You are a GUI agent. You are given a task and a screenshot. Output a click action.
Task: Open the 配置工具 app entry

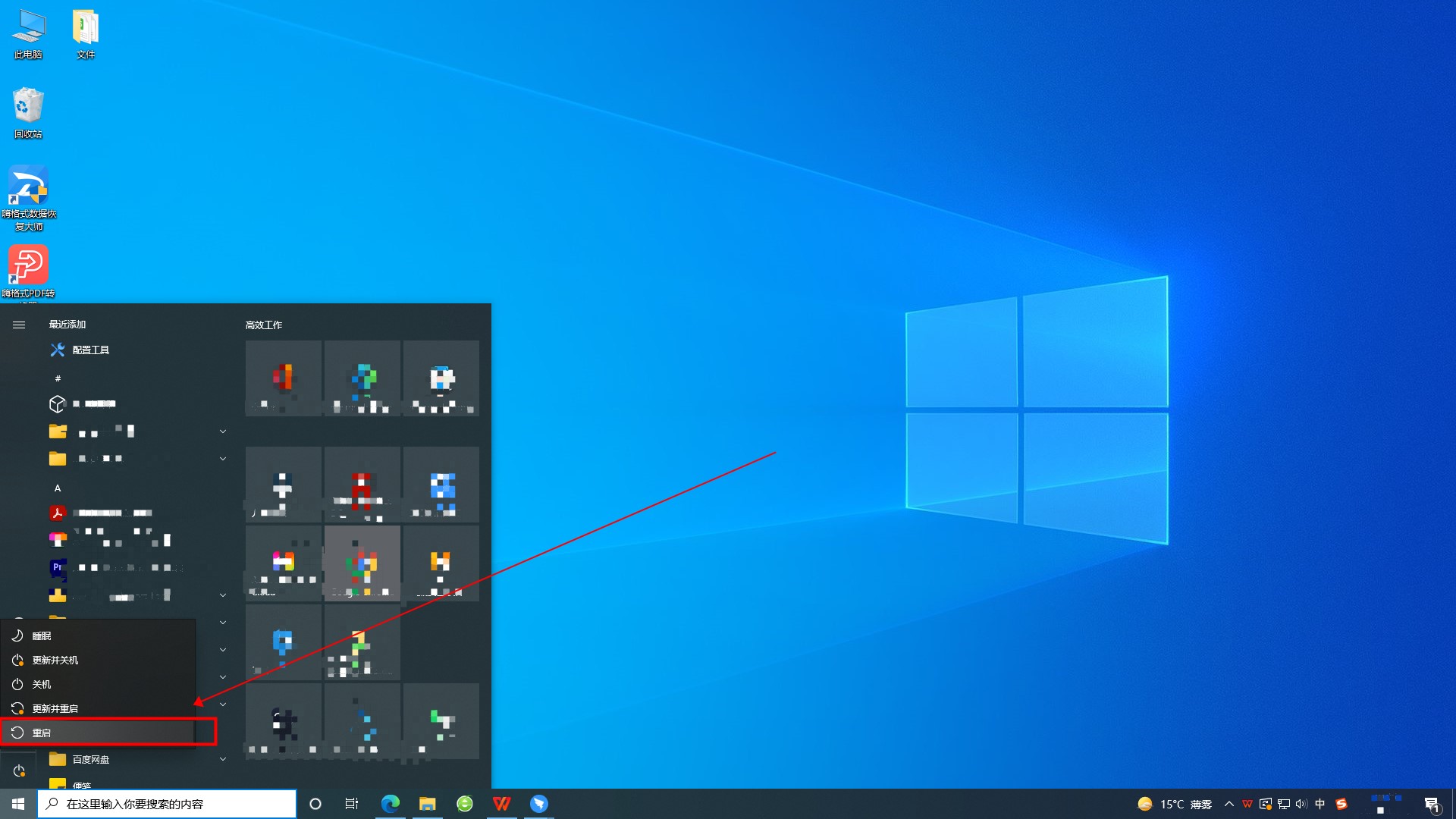point(91,350)
